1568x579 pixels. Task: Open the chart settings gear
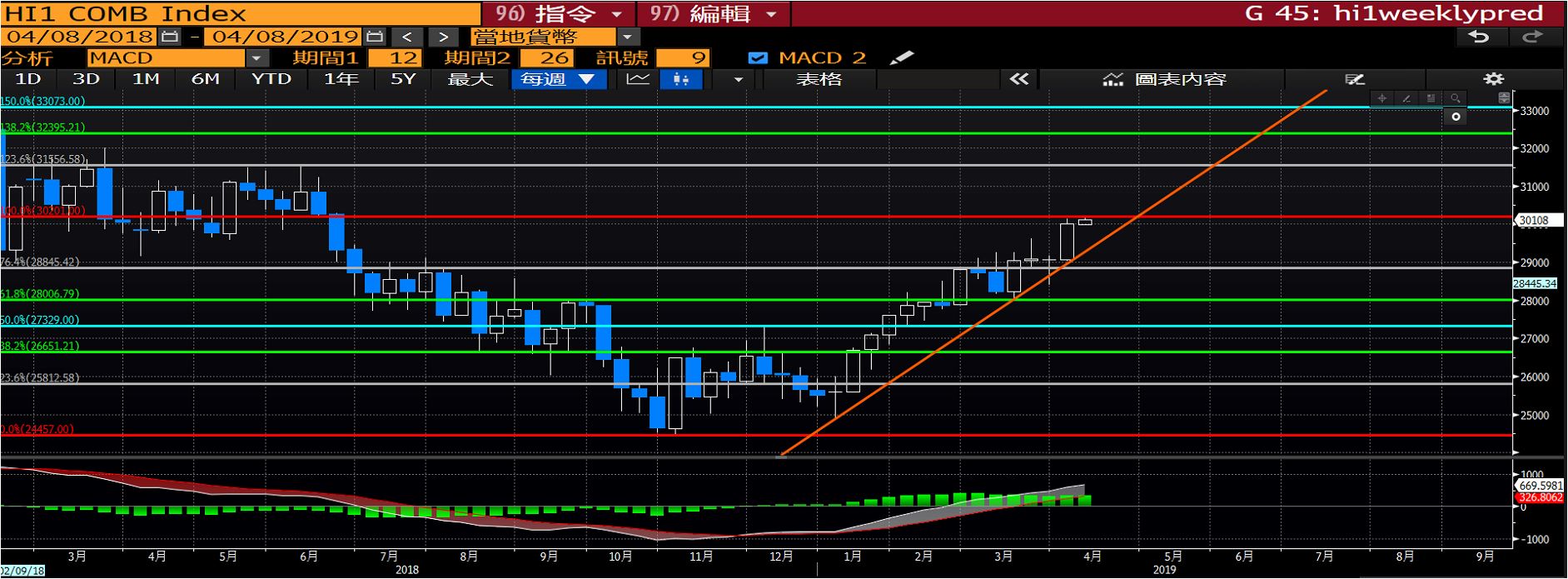(x=1494, y=79)
